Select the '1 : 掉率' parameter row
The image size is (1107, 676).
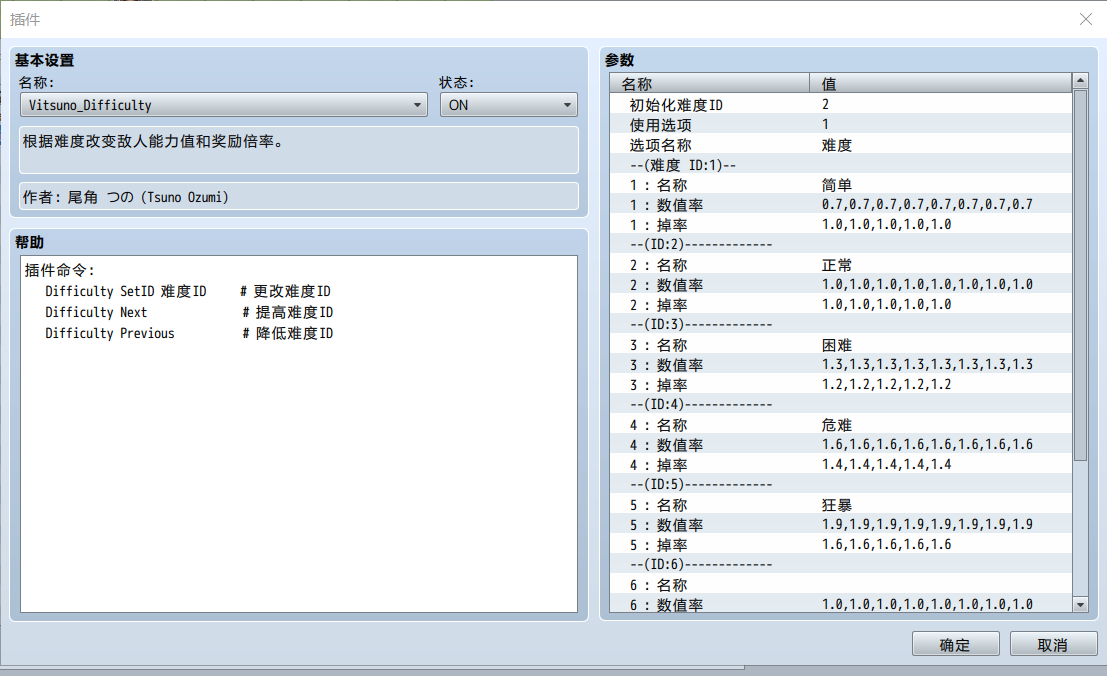[841, 224]
